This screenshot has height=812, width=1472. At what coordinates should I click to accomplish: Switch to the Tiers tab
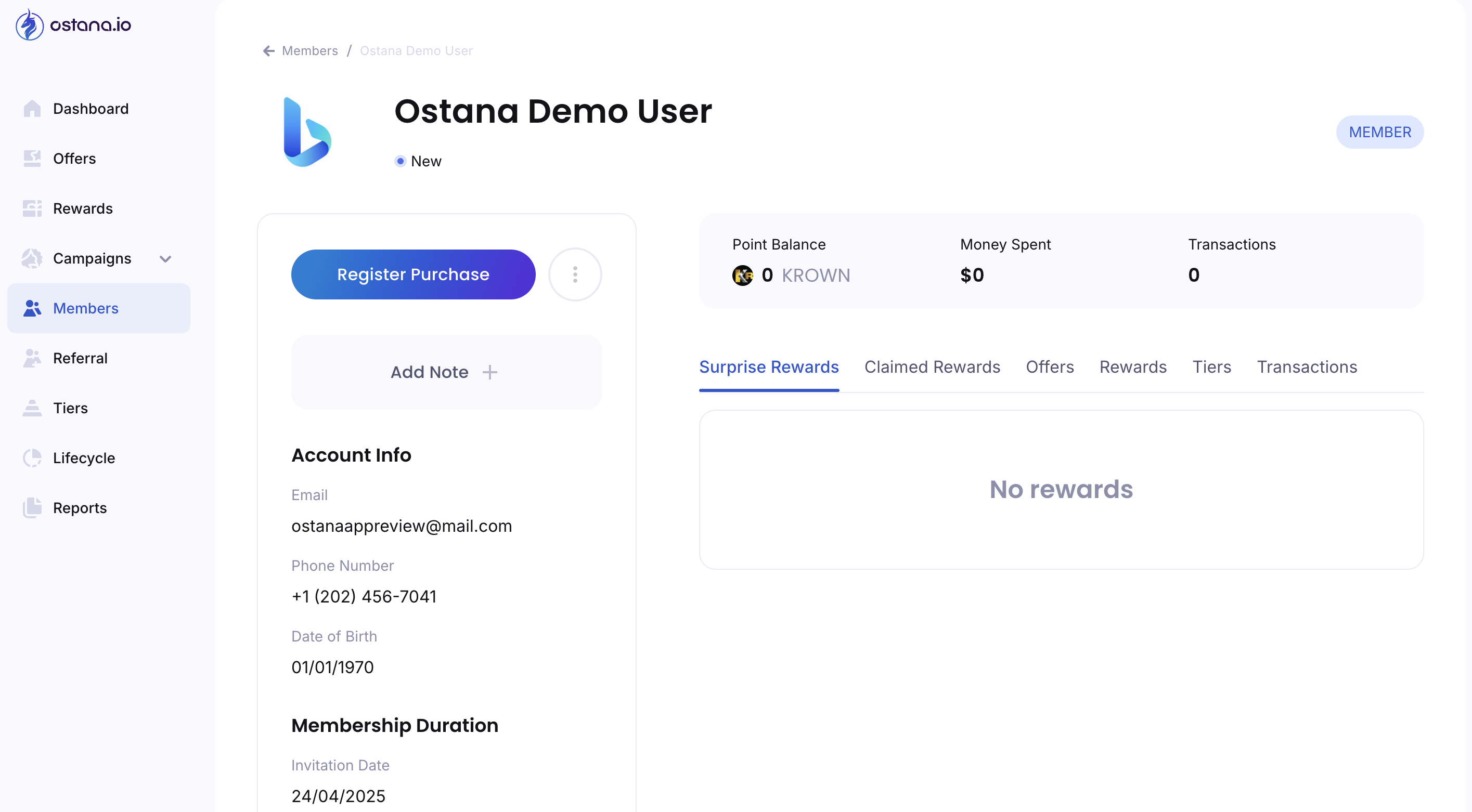coord(1211,366)
